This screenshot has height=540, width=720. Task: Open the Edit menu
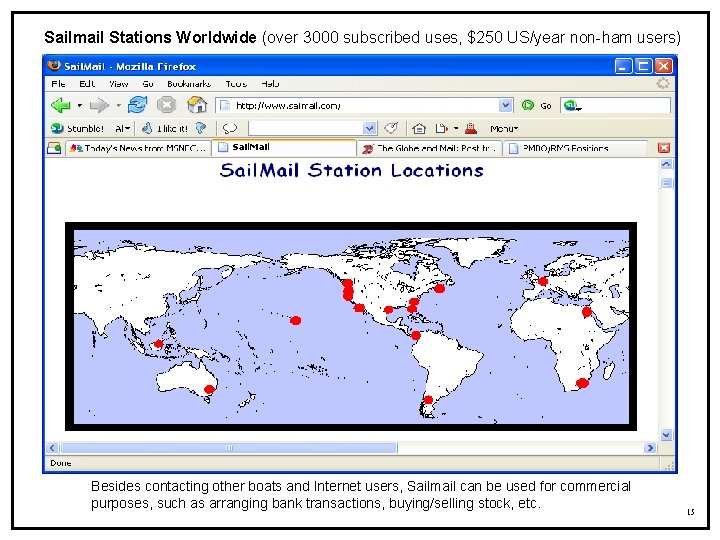(87, 84)
